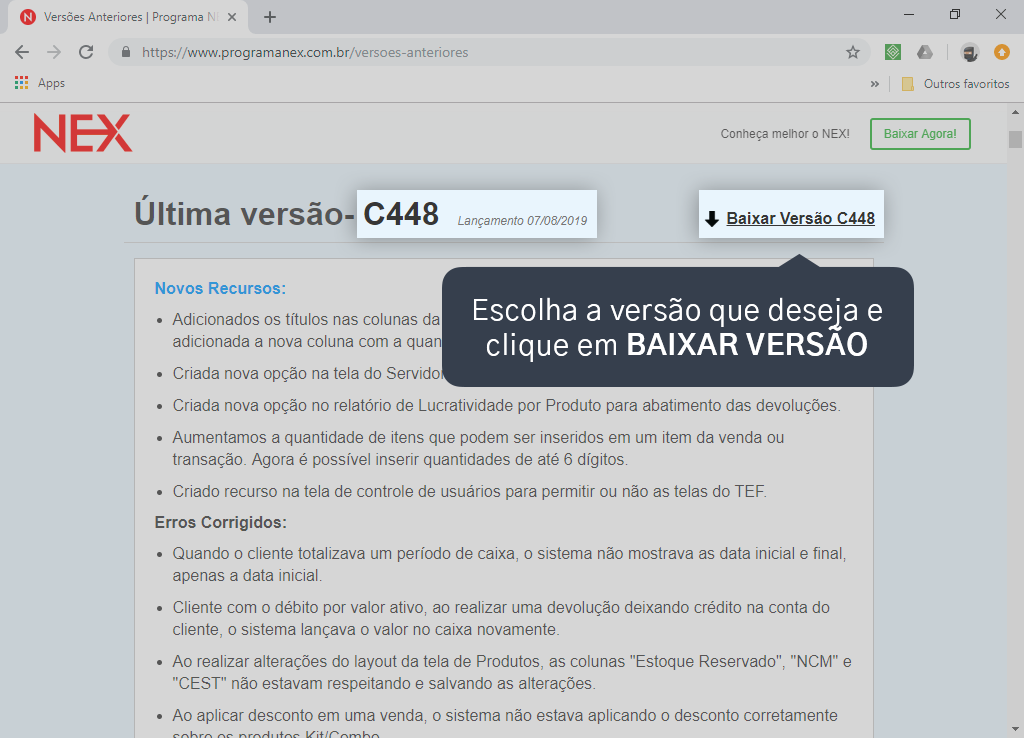Go back to the previous page
Image resolution: width=1024 pixels, height=738 pixels.
(x=22, y=51)
